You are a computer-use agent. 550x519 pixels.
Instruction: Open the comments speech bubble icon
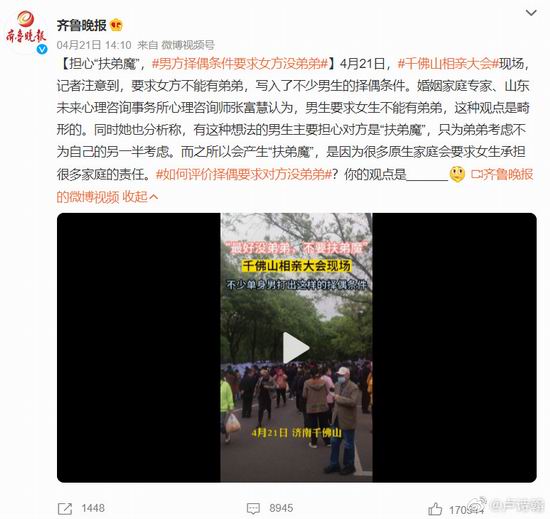(x=253, y=508)
